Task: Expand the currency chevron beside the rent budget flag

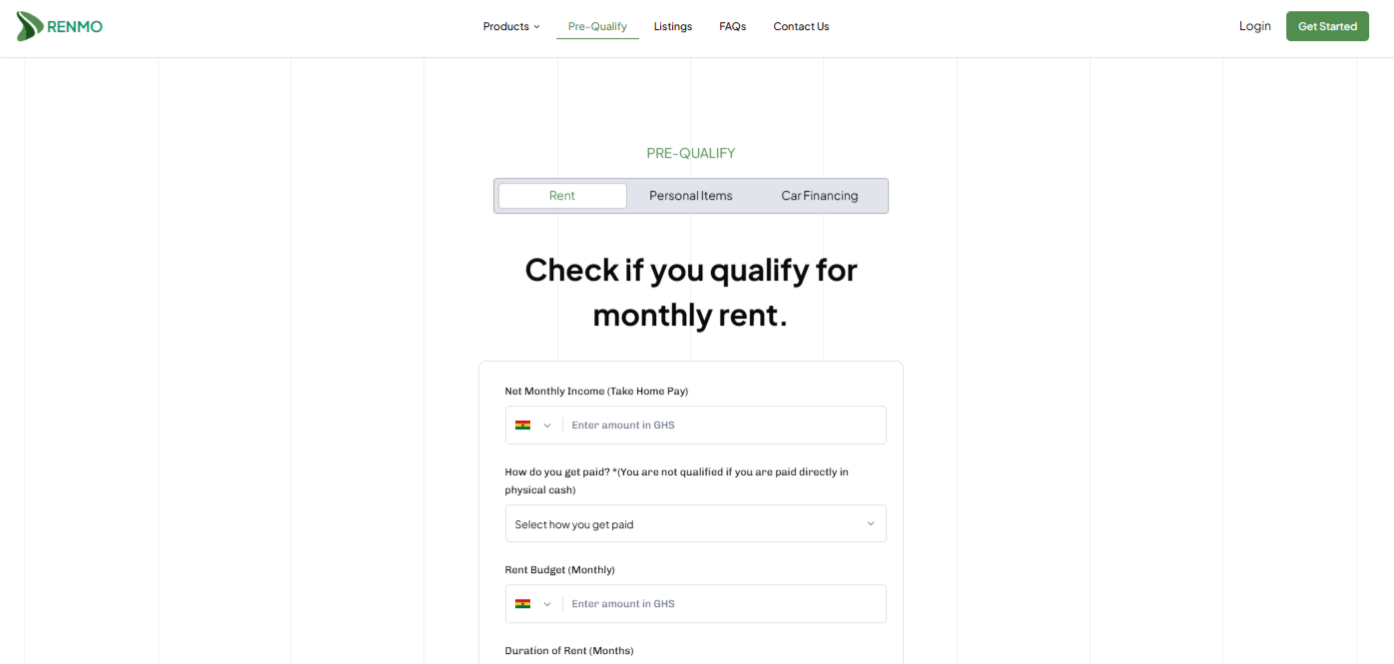Action: pyautogui.click(x=548, y=603)
